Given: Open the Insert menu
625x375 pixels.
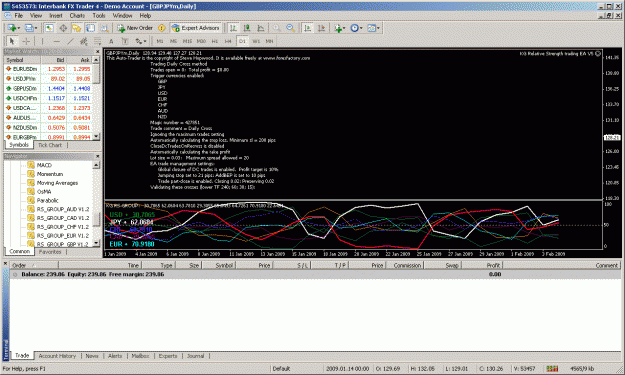Looking at the screenshot, I should pyautogui.click(x=56, y=16).
